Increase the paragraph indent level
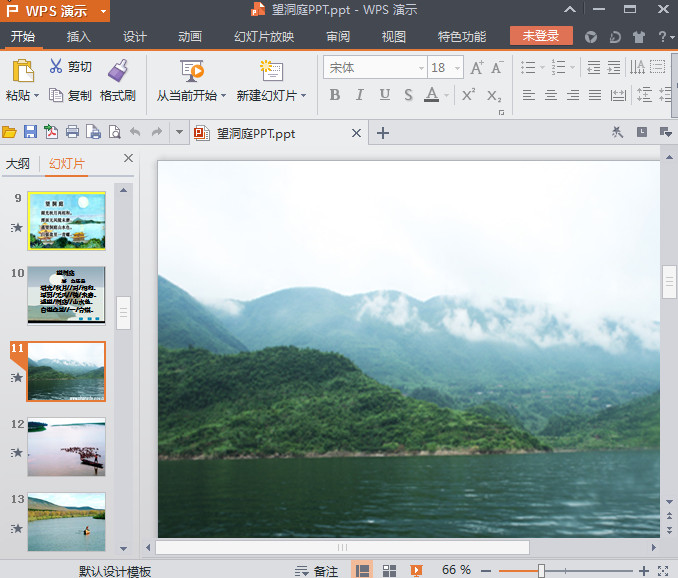Image resolution: width=678 pixels, height=578 pixels. point(614,67)
